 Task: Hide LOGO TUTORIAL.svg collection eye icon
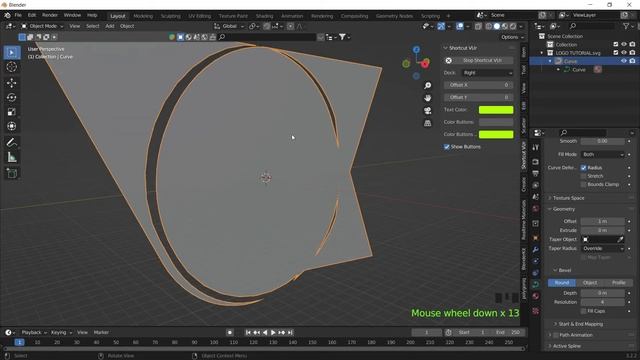tap(624, 53)
